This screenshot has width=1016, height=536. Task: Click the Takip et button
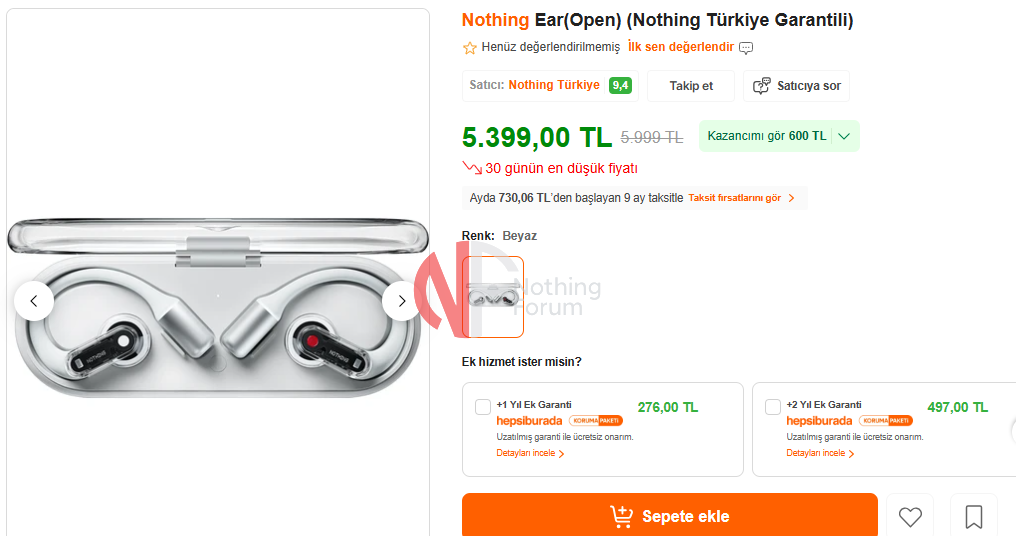(691, 86)
